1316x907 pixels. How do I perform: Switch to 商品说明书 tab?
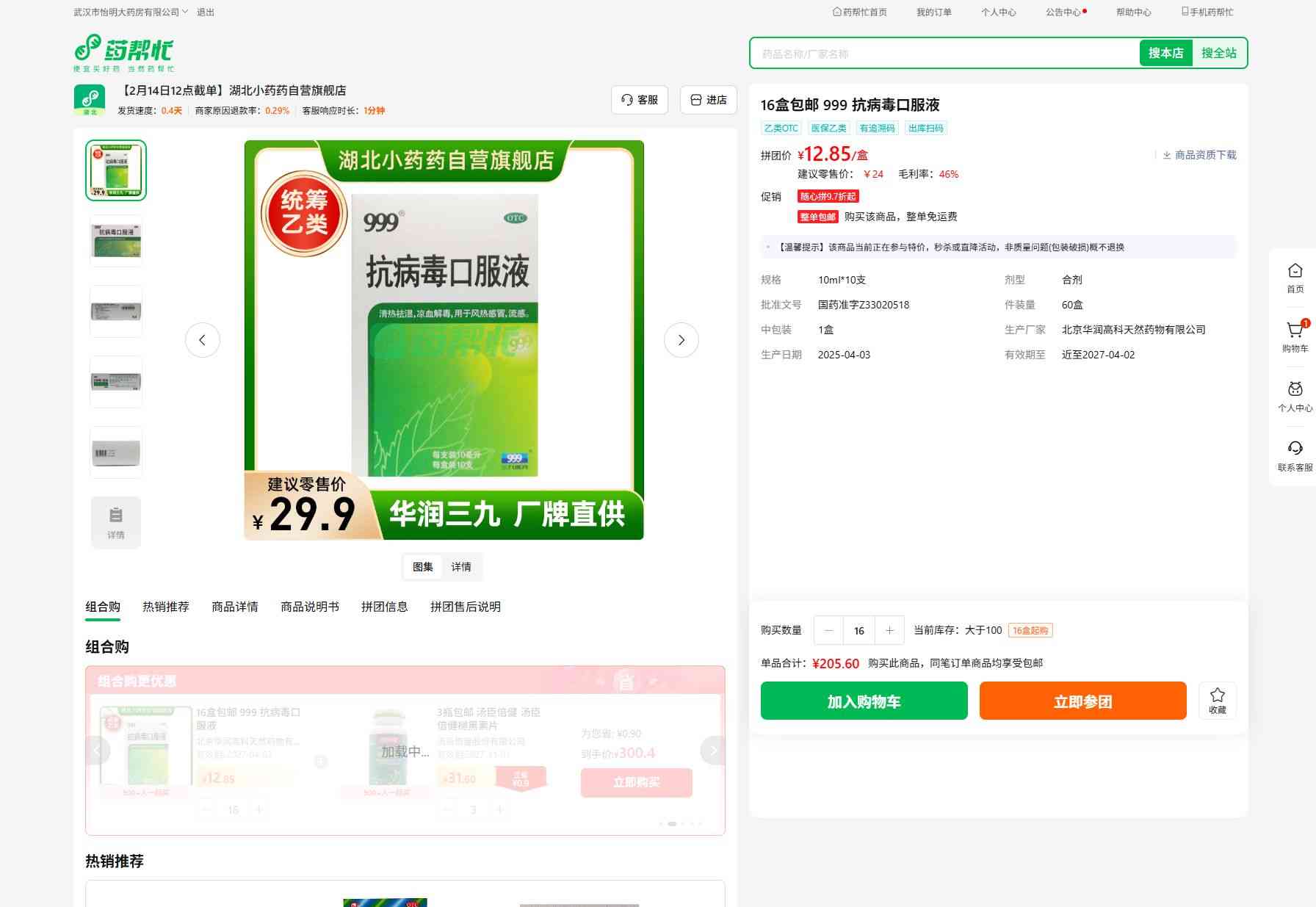coord(309,607)
